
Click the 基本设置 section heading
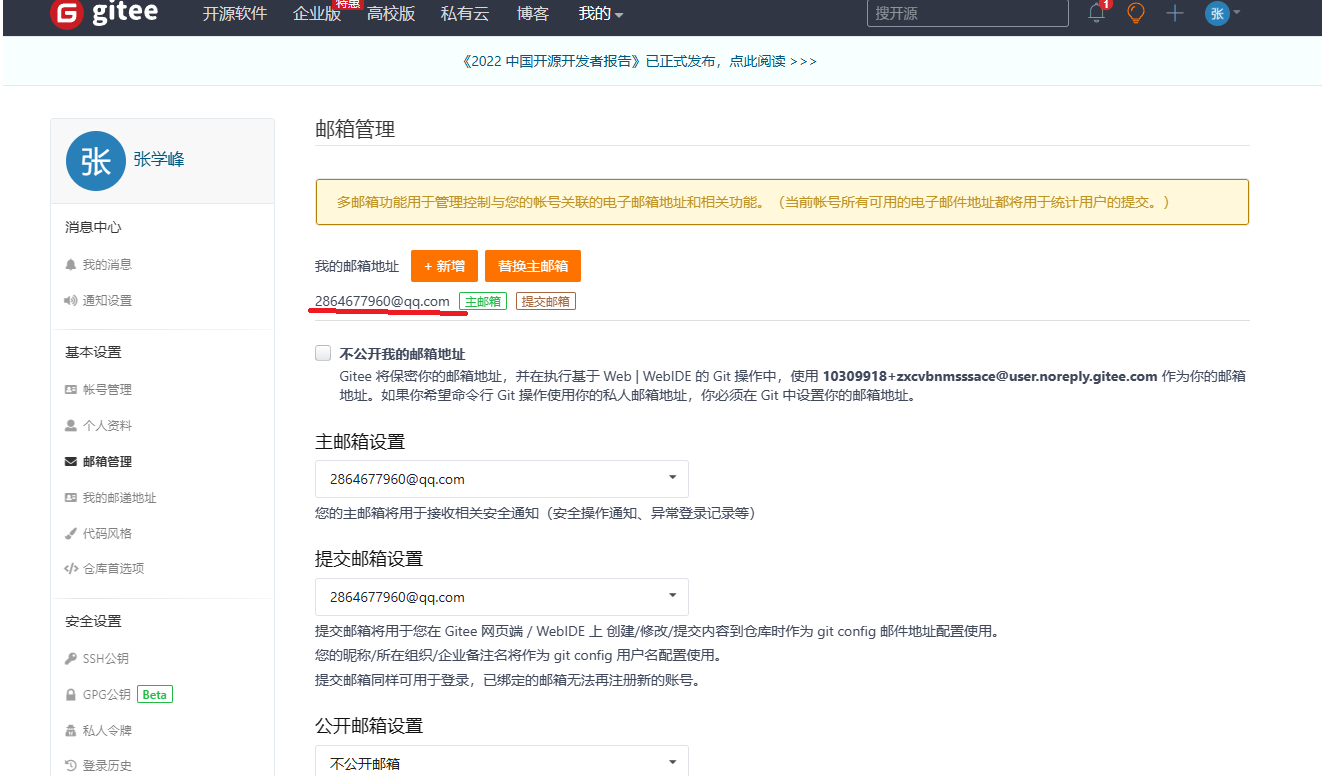coord(93,352)
